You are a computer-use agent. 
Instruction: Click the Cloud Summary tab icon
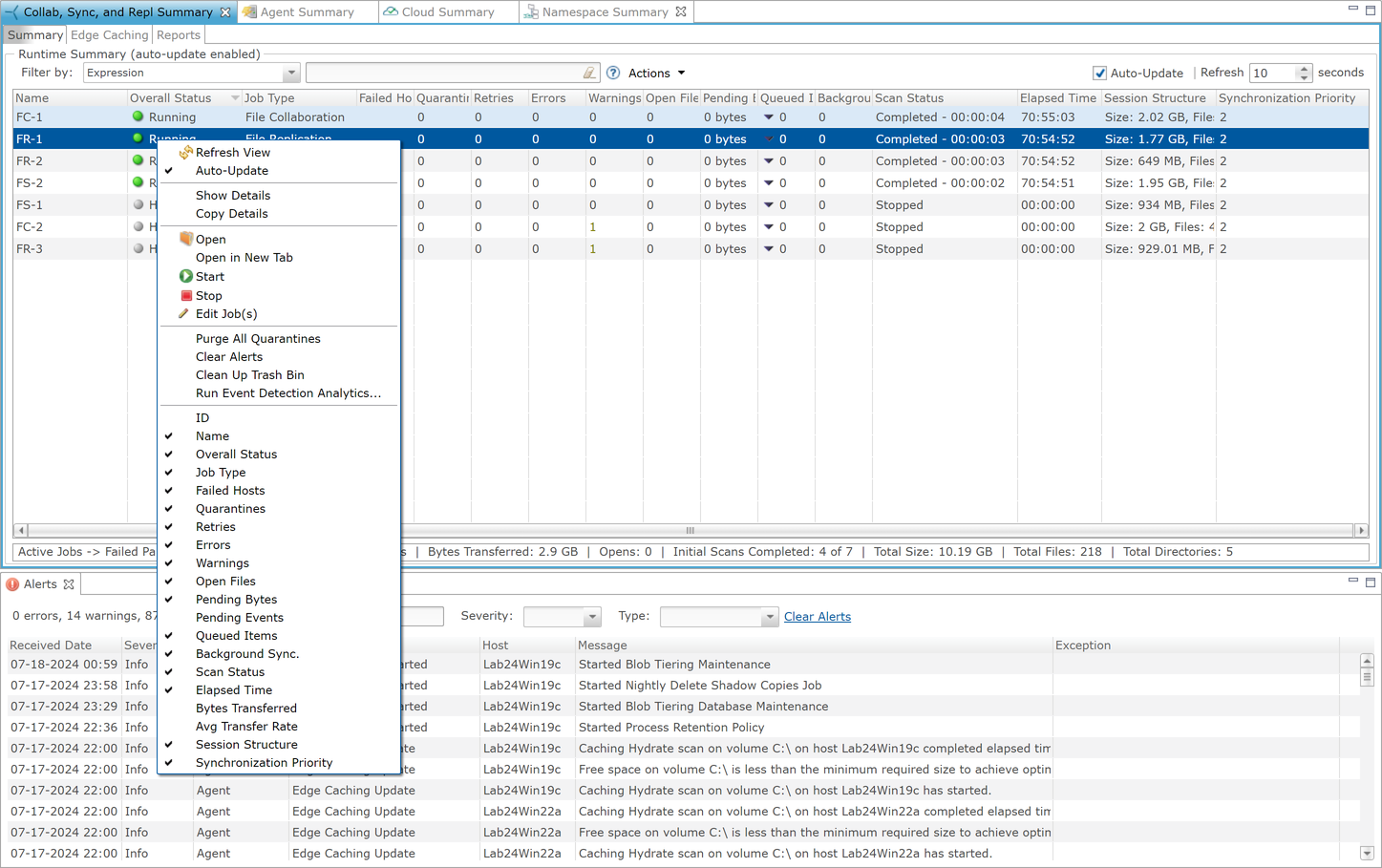tap(391, 12)
